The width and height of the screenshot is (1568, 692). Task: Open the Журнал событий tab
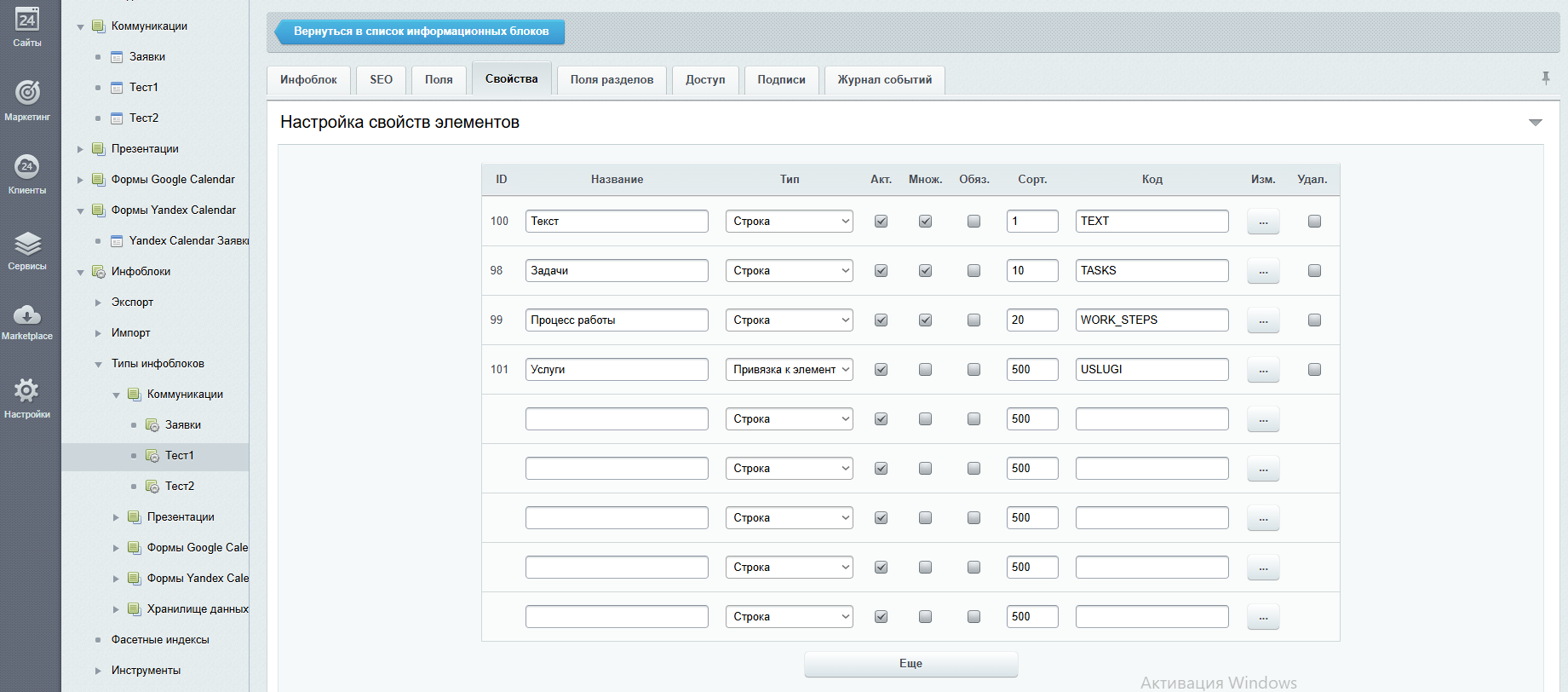(x=884, y=79)
